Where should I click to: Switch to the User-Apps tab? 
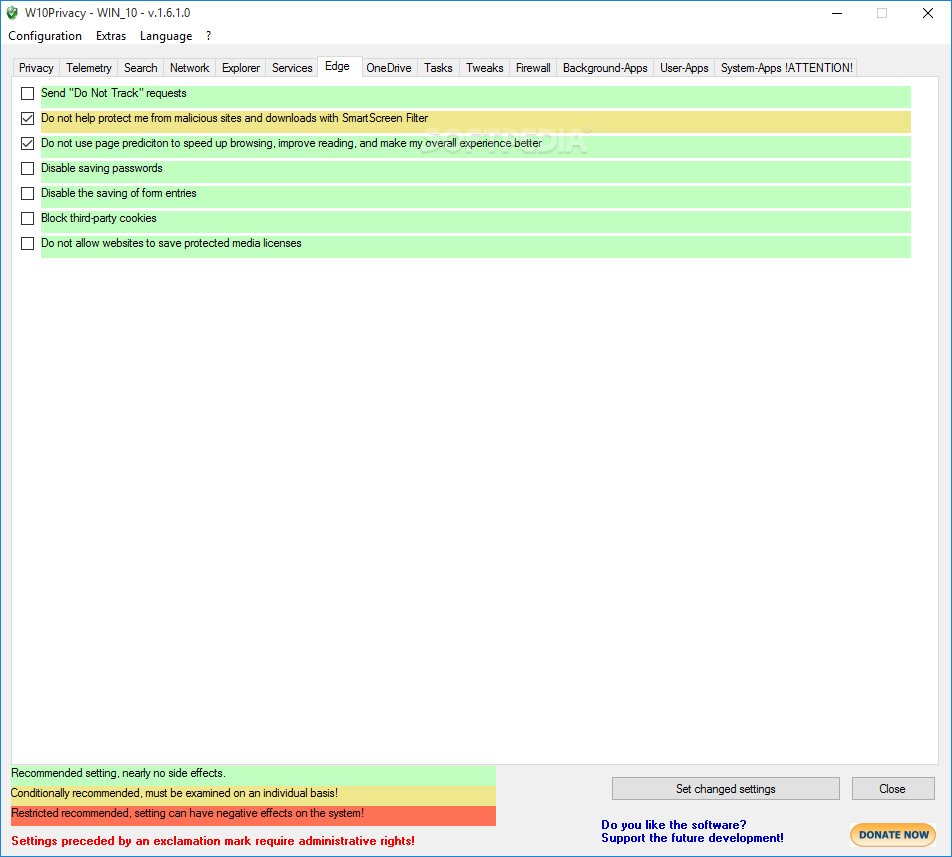(684, 68)
